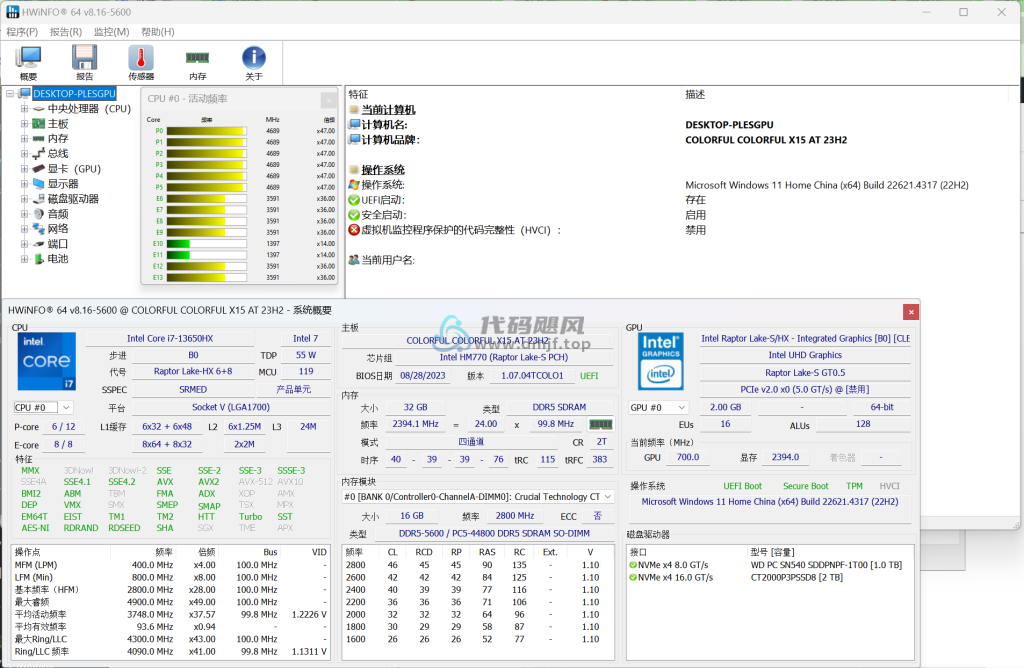Click the CT2000P3PSSD8 drive entry

770,577
